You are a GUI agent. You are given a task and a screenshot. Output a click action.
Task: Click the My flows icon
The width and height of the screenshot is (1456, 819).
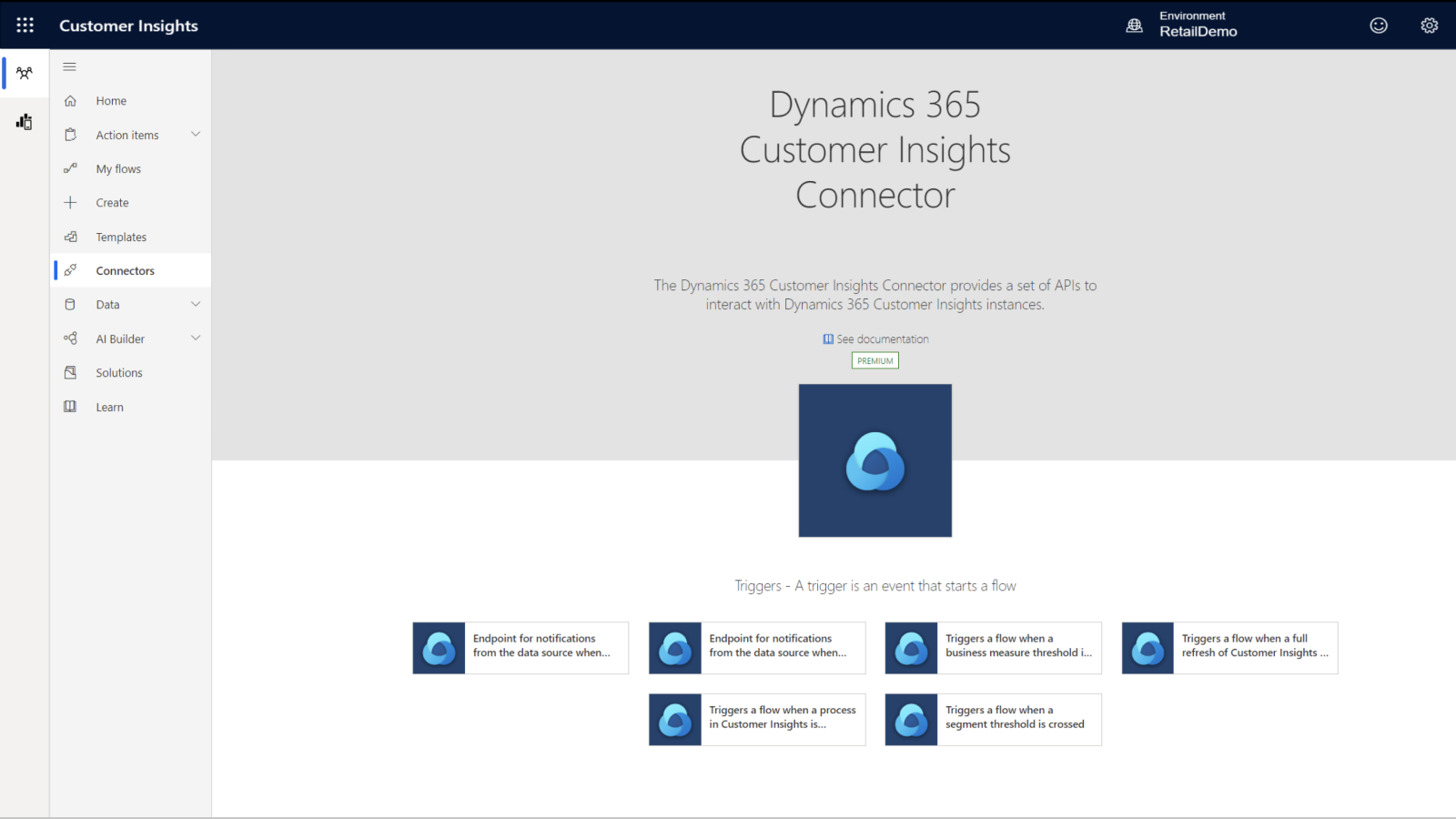pyautogui.click(x=70, y=168)
